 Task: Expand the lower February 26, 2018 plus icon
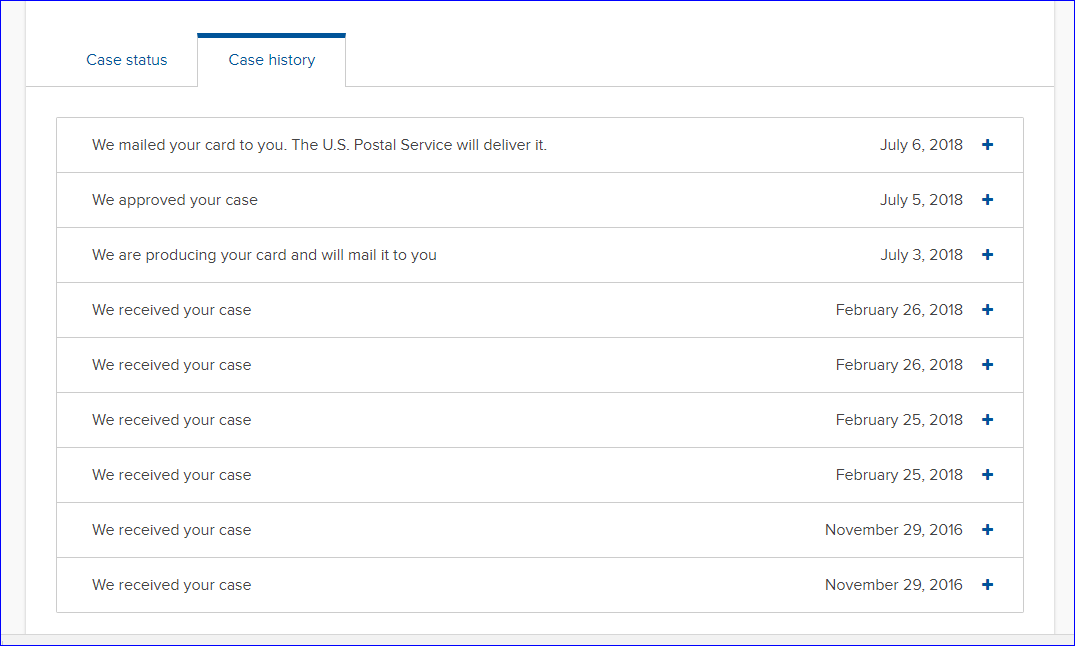coord(987,364)
